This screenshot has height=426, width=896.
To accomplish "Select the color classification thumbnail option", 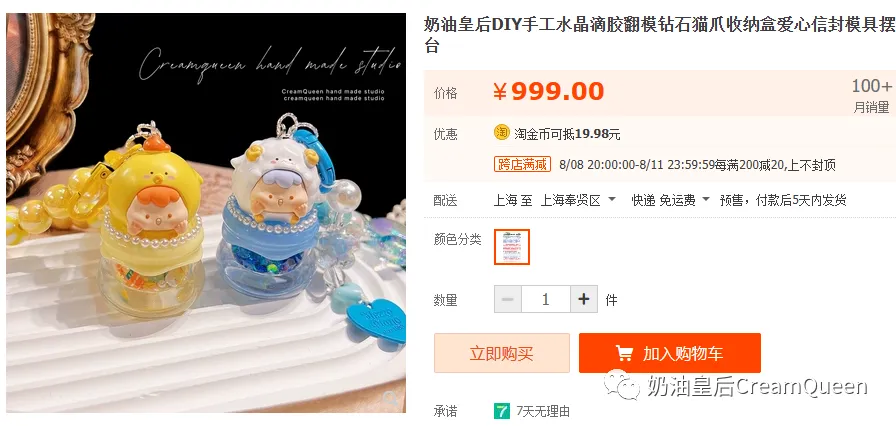I will 512,247.
